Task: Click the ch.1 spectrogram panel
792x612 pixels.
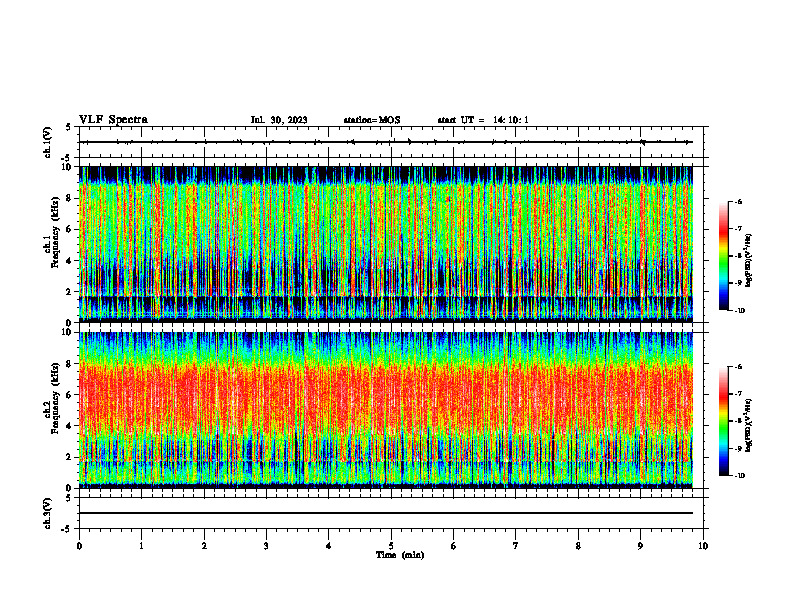Action: pos(386,244)
